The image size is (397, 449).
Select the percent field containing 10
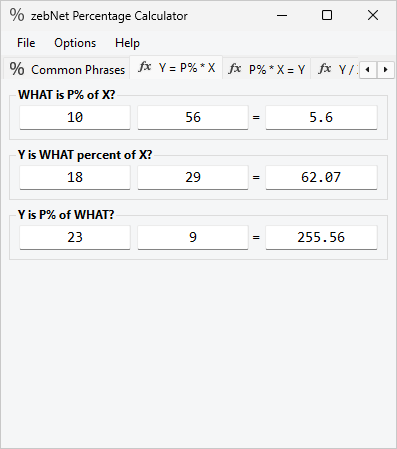pyautogui.click(x=75, y=117)
